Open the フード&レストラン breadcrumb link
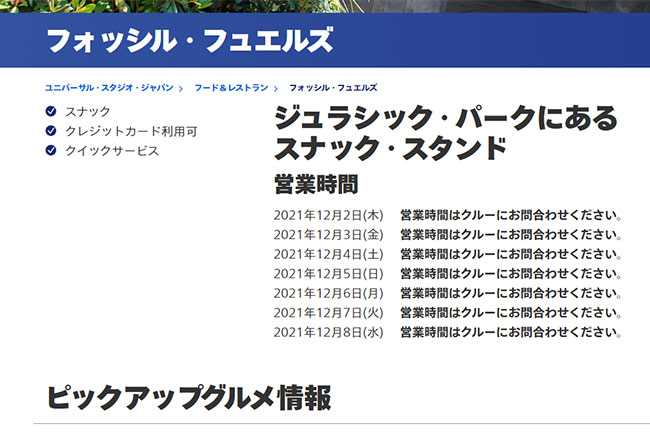650x433 pixels. tap(231, 88)
